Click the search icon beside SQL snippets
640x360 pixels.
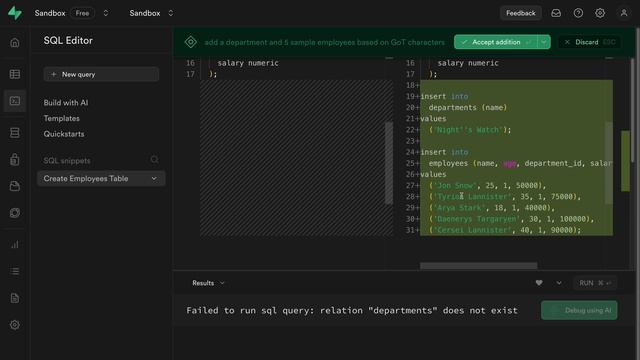(154, 160)
